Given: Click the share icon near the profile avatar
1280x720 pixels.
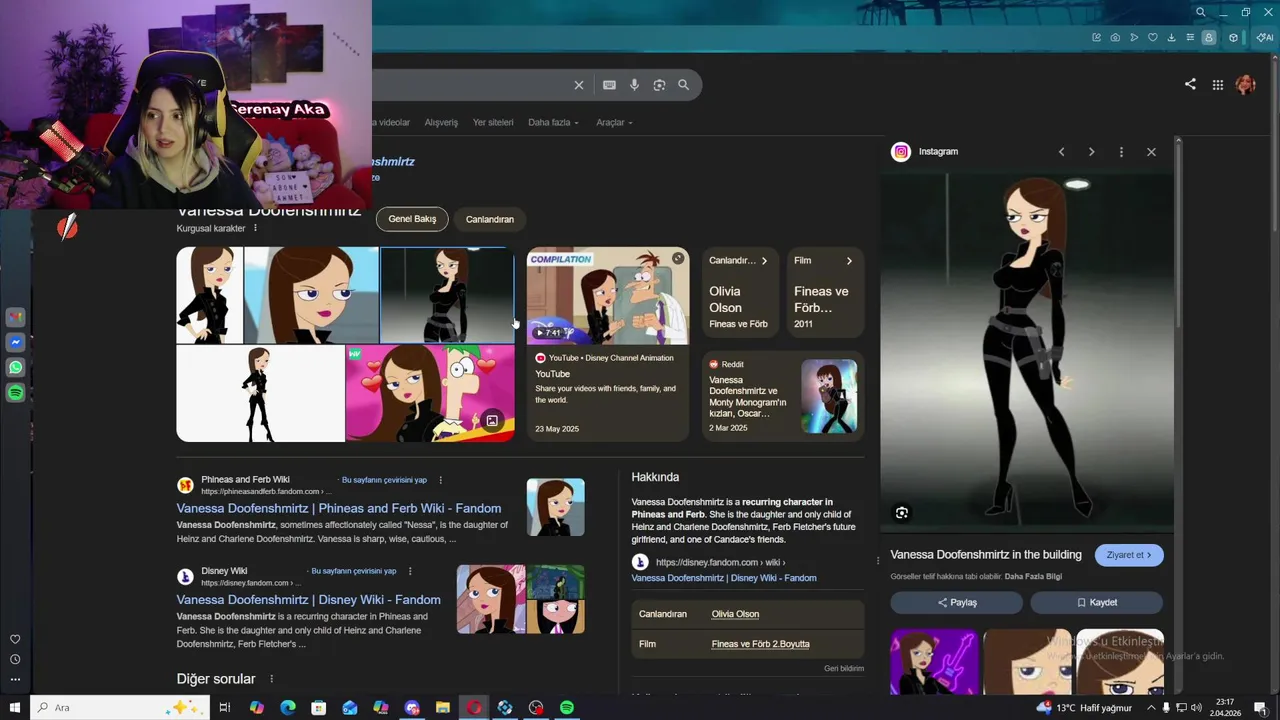Looking at the screenshot, I should 1190,84.
